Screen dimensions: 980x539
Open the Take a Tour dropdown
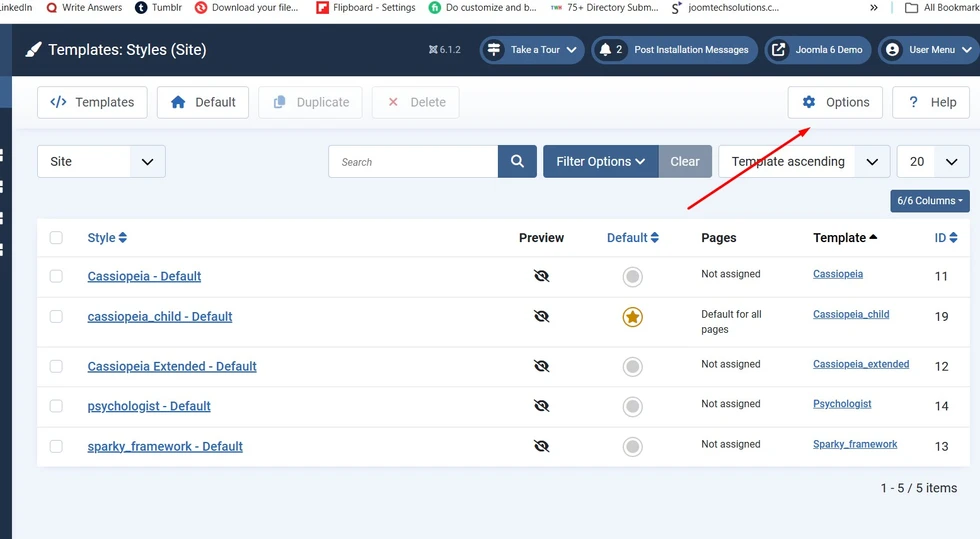[x=532, y=49]
